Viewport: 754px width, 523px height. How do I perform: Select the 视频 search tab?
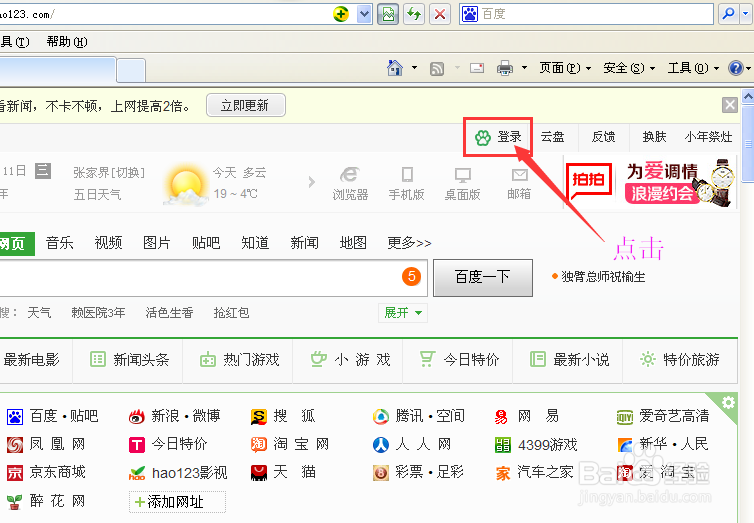point(108,243)
